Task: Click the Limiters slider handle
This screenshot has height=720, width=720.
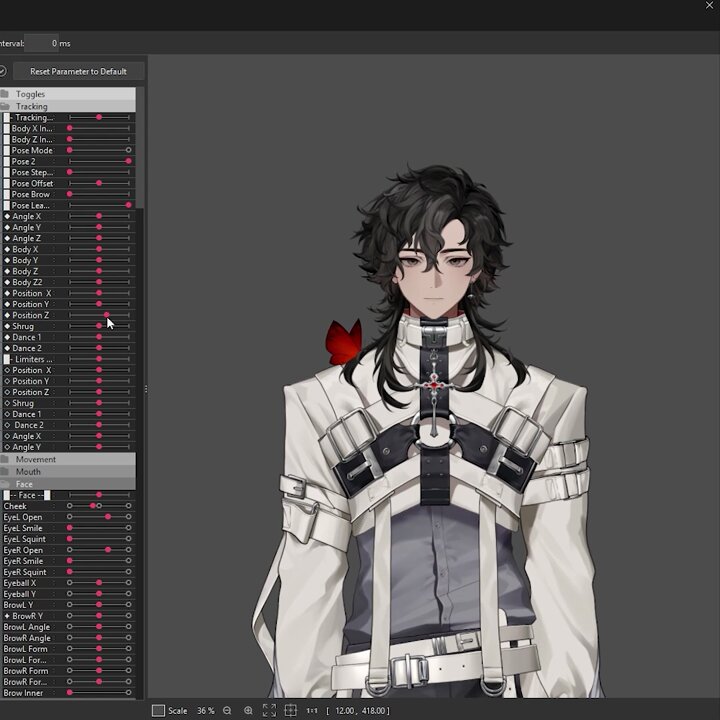Action: tap(99, 359)
